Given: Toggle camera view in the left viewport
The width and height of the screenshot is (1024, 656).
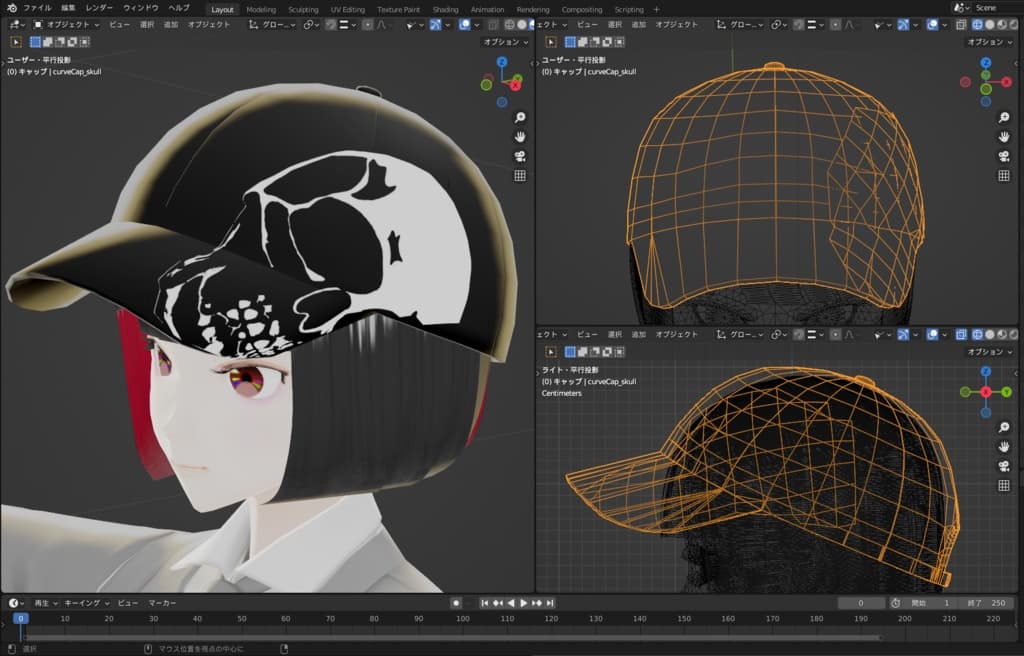Looking at the screenshot, I should pyautogui.click(x=520, y=156).
